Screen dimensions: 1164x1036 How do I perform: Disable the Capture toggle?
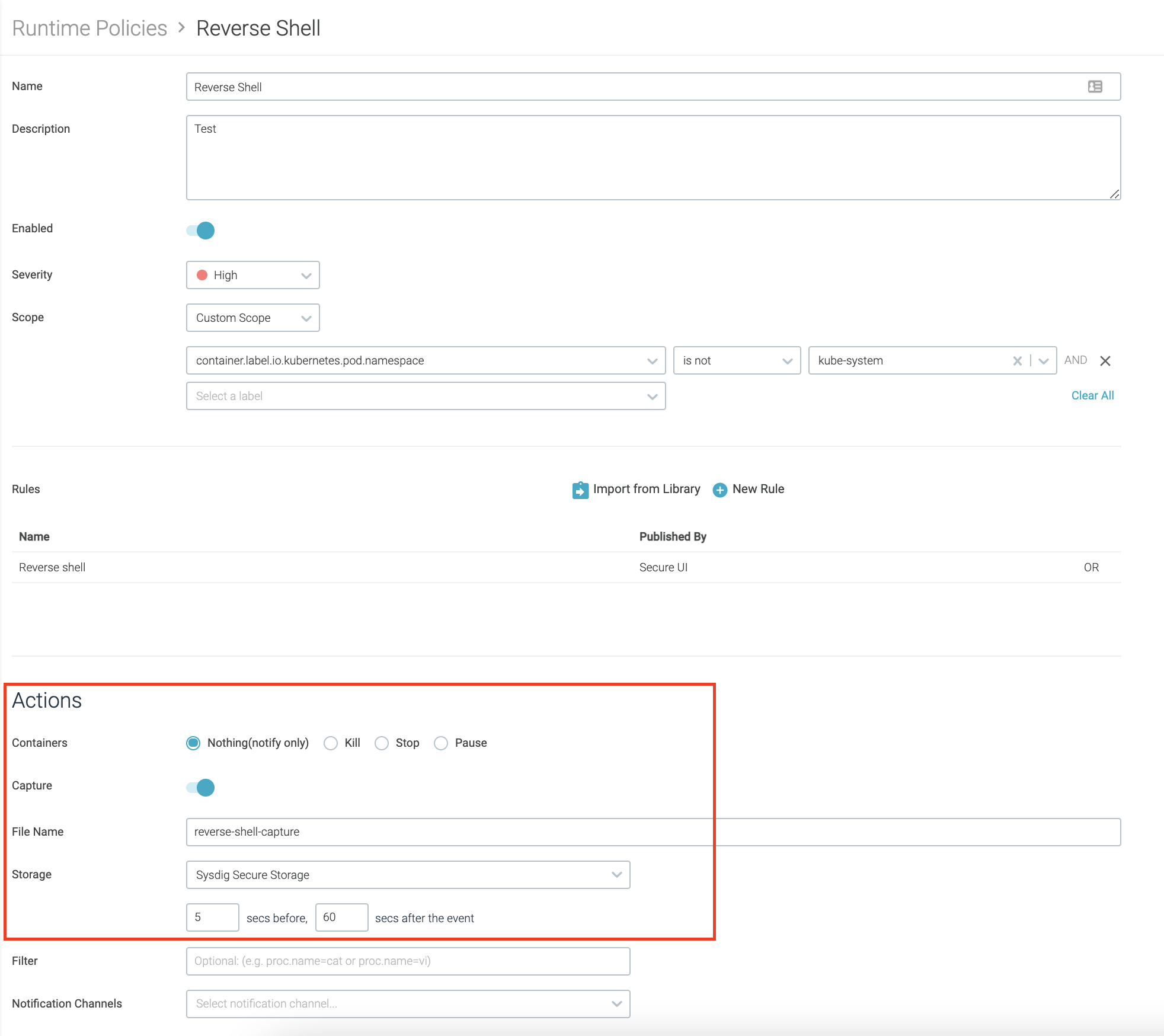[x=201, y=787]
